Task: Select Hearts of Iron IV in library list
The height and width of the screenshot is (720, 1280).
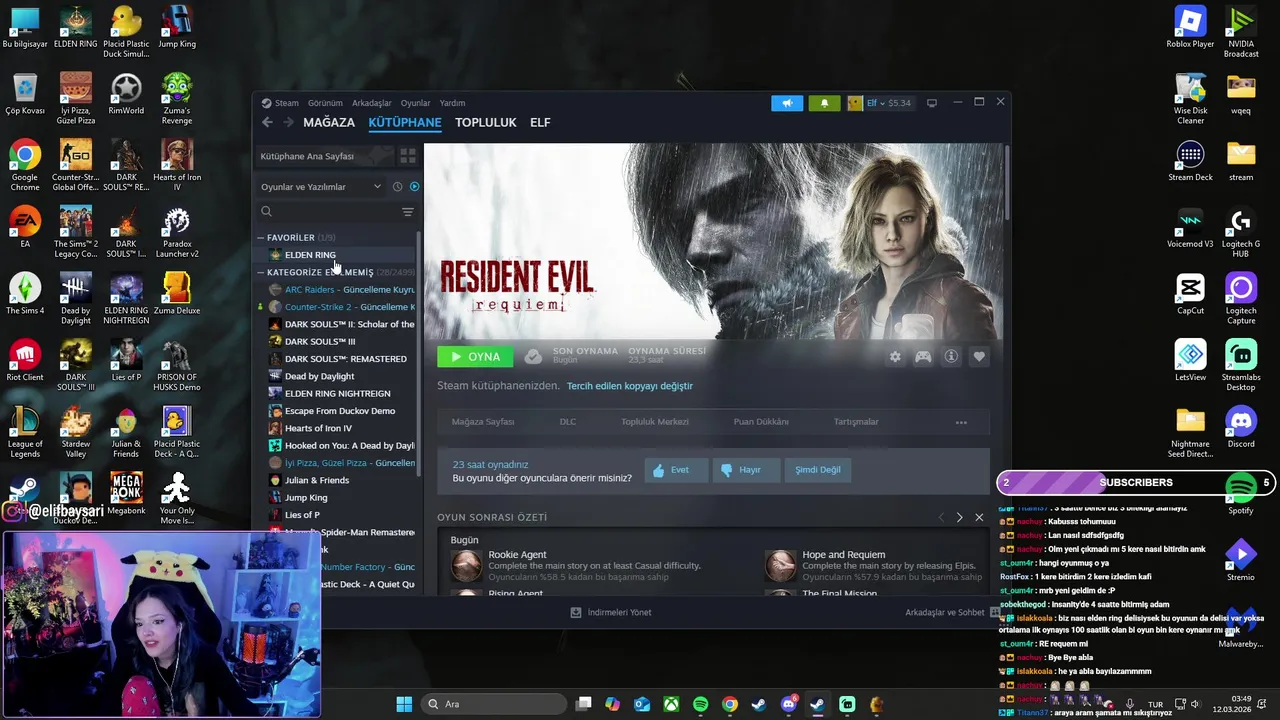Action: [318, 429]
